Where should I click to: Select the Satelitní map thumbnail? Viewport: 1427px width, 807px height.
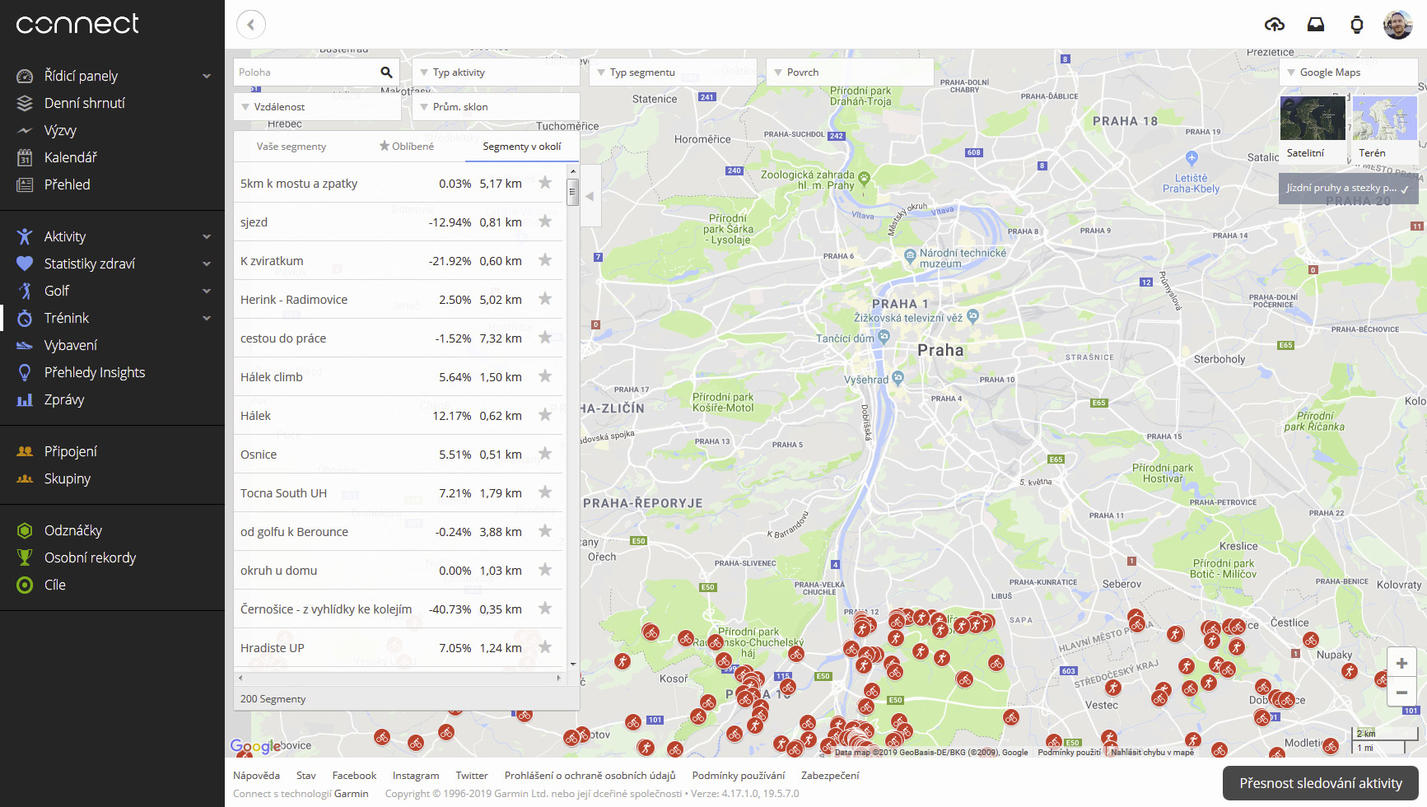(1312, 127)
